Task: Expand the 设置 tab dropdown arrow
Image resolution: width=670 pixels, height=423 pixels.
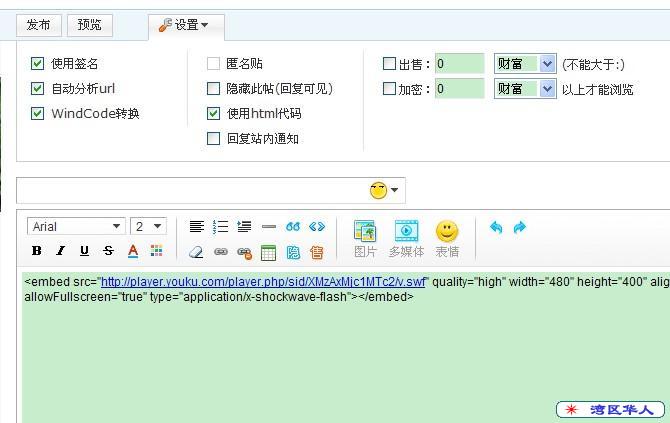Action: (205, 25)
